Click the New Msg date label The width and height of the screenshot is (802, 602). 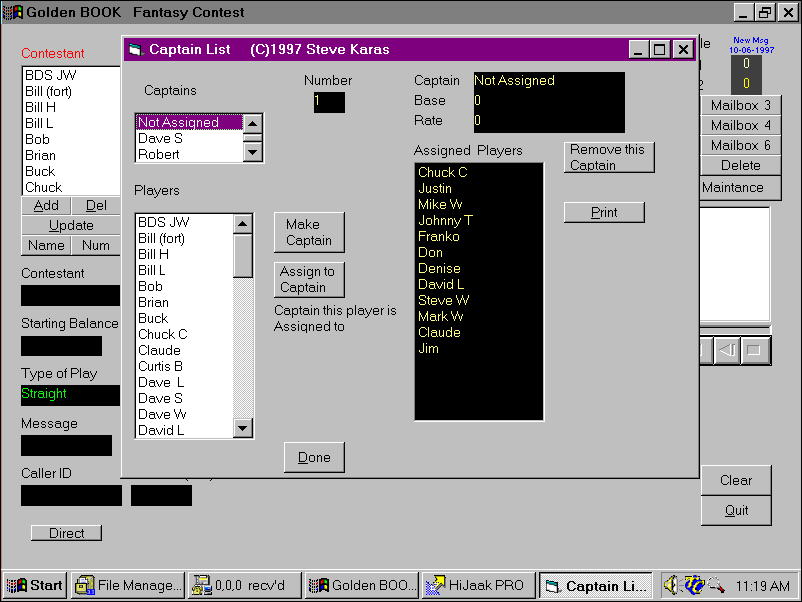[x=751, y=45]
